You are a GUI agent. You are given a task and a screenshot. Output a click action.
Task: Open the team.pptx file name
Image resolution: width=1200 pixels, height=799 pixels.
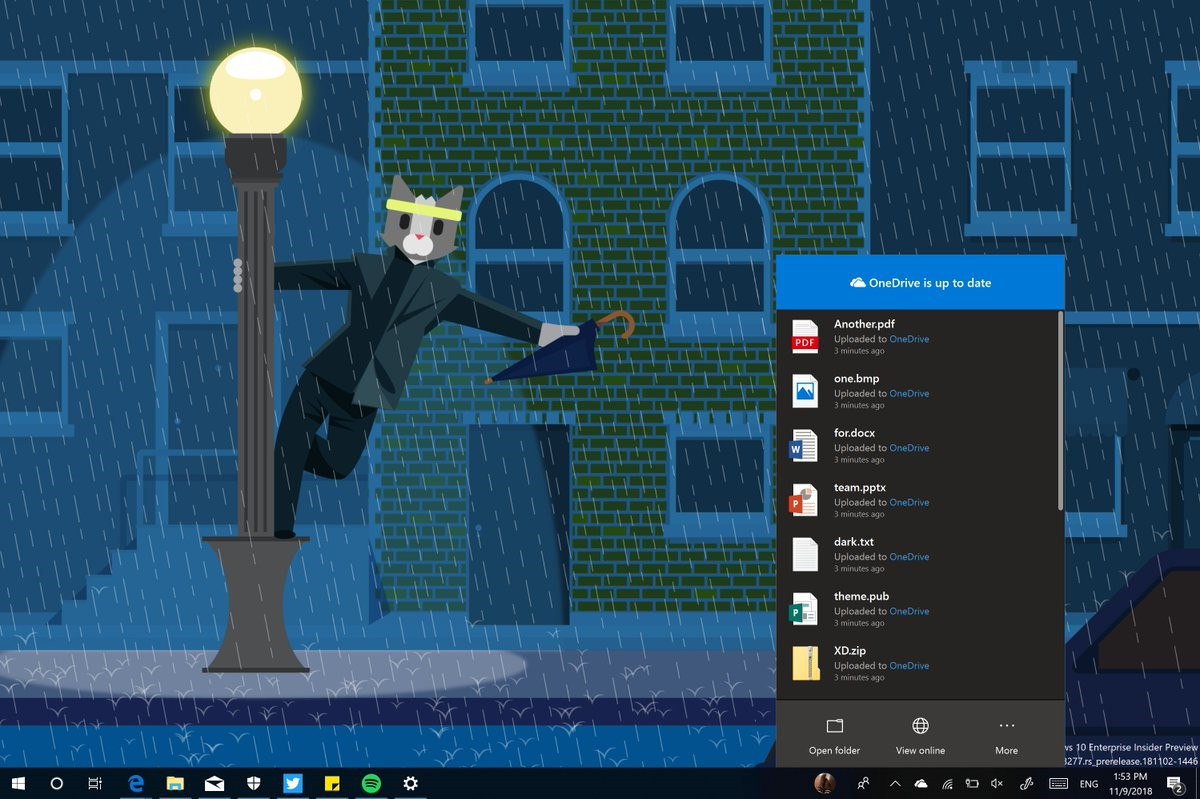click(860, 487)
